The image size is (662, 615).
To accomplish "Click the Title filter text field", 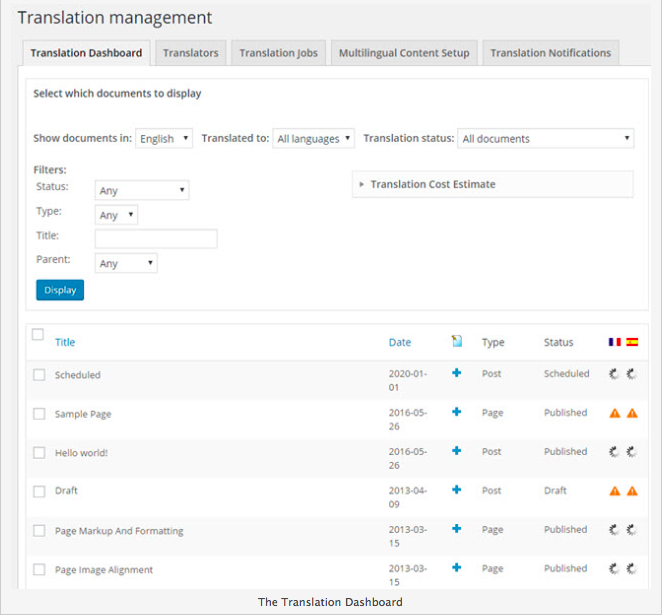I will pyautogui.click(x=156, y=238).
